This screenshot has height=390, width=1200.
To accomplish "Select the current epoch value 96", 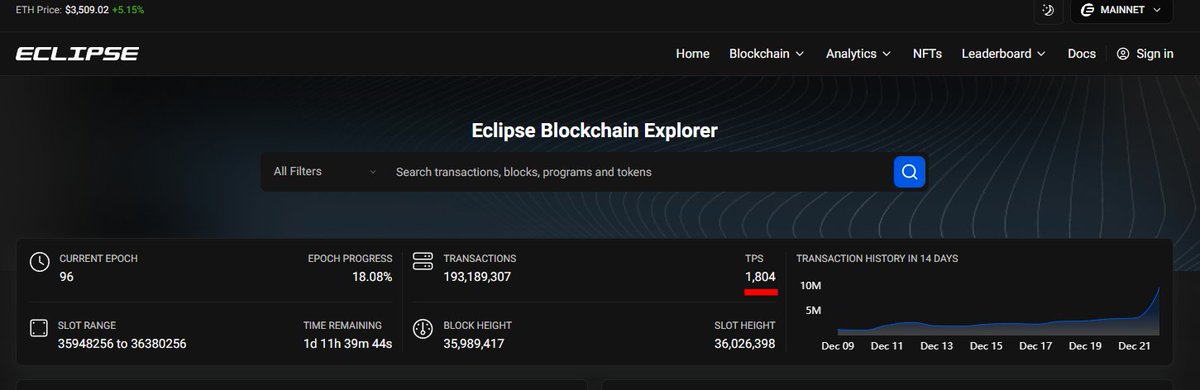I will click(x=66, y=276).
